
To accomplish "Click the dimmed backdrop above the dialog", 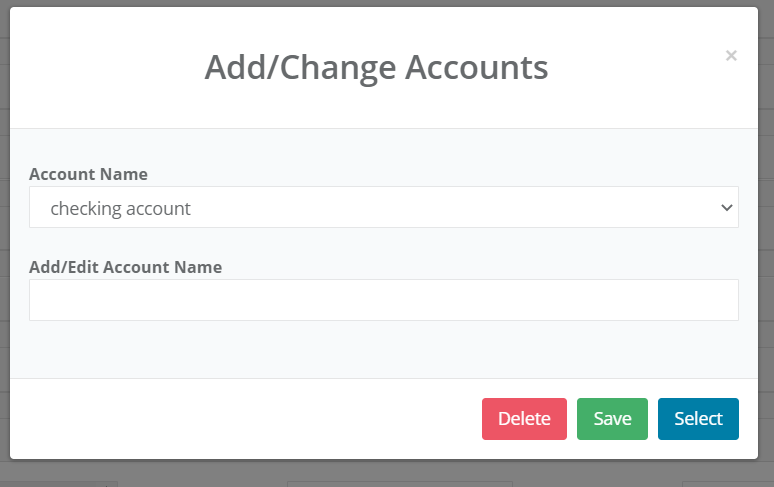I will tap(387, 3).
